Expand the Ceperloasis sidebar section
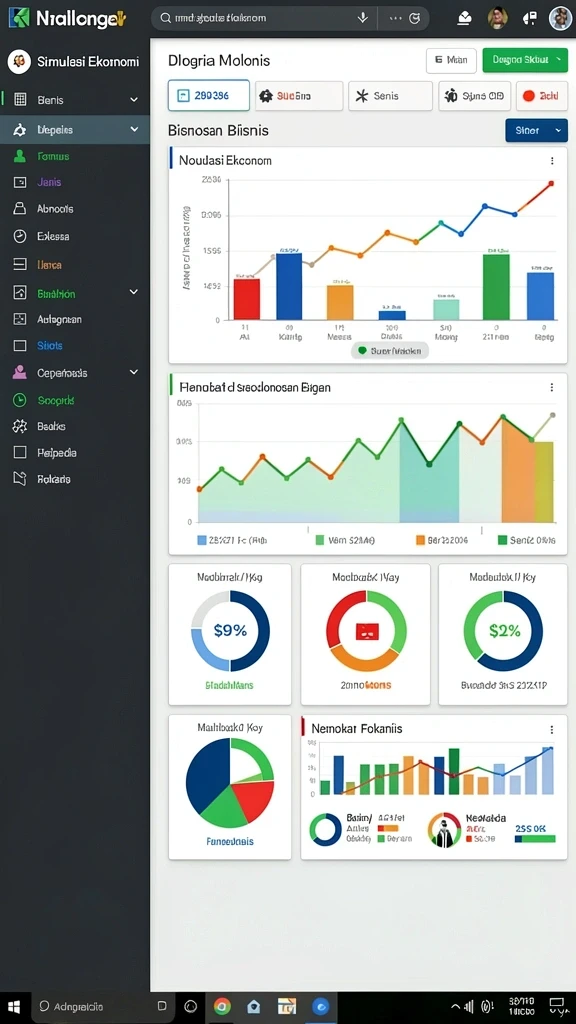576x1024 pixels. pyautogui.click(x=75, y=373)
